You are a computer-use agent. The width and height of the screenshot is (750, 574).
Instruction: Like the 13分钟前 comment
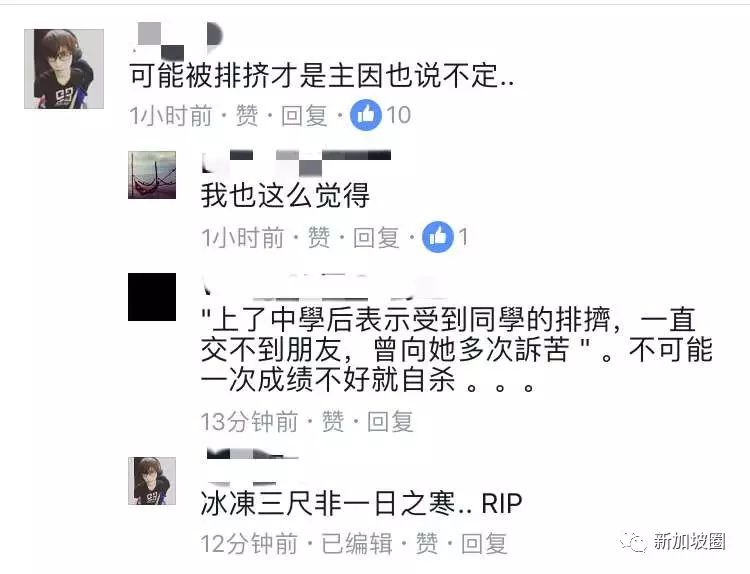pos(333,421)
